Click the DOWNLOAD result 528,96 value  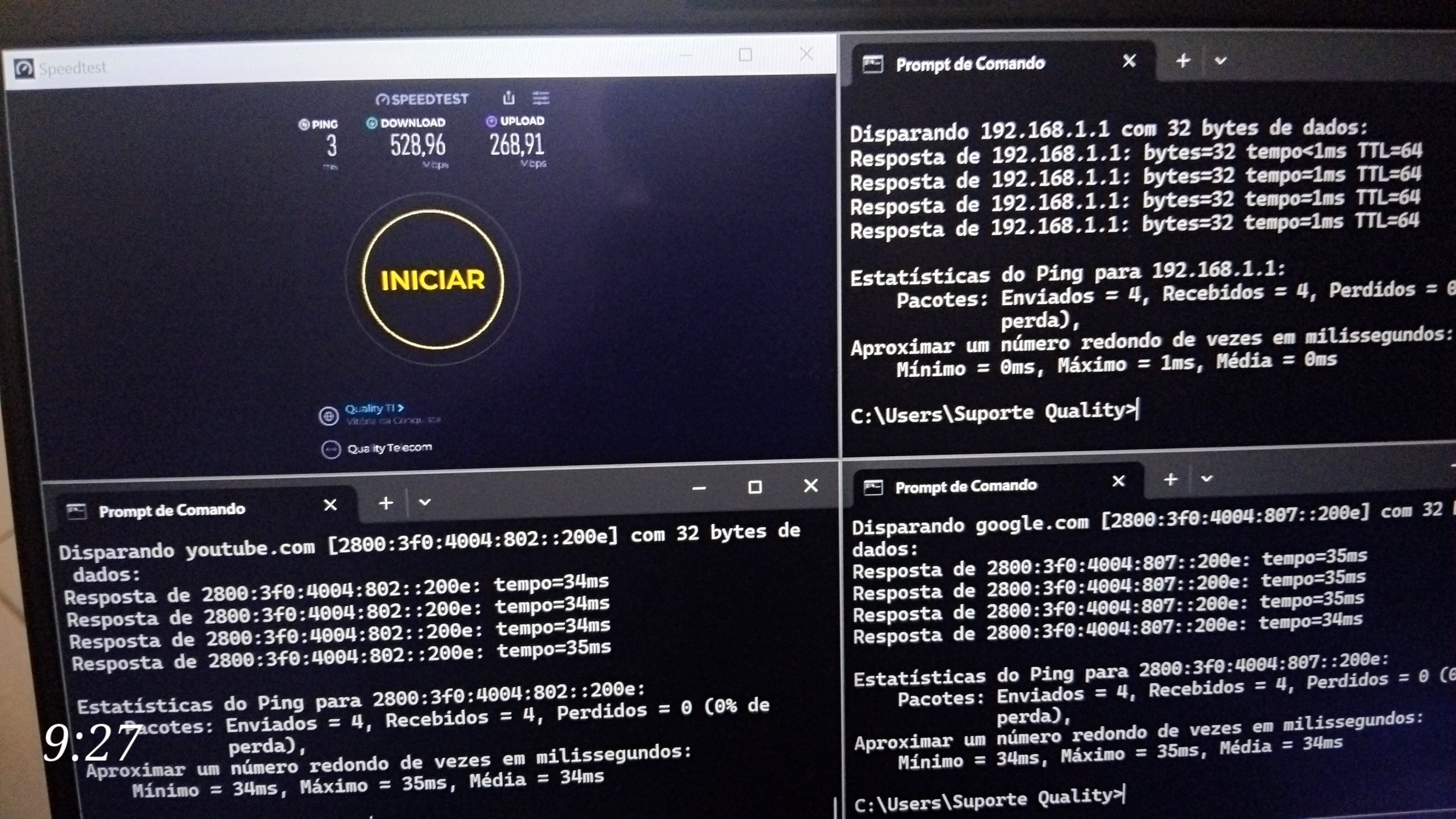pos(417,146)
